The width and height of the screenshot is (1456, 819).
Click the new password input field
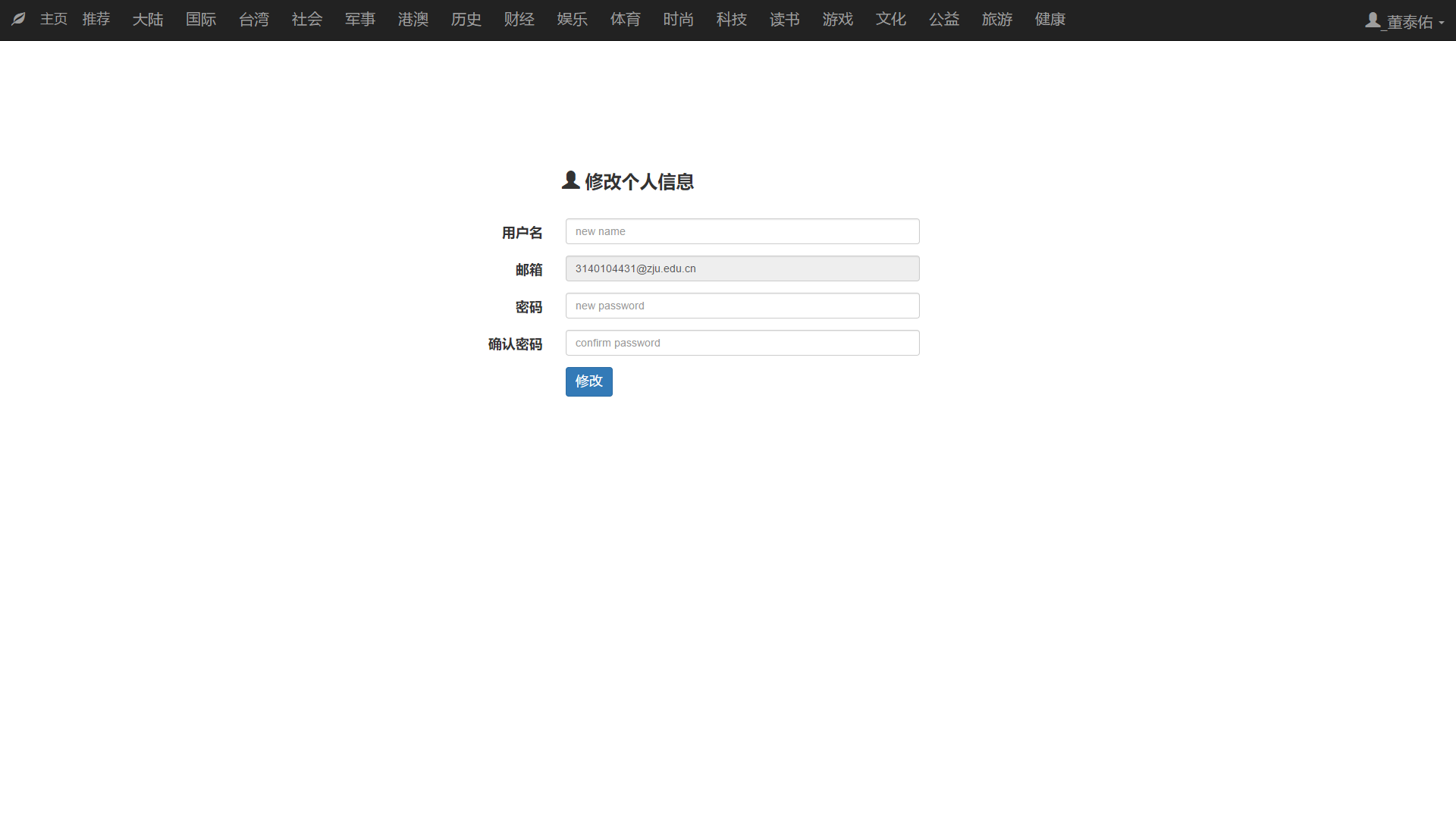click(x=742, y=306)
